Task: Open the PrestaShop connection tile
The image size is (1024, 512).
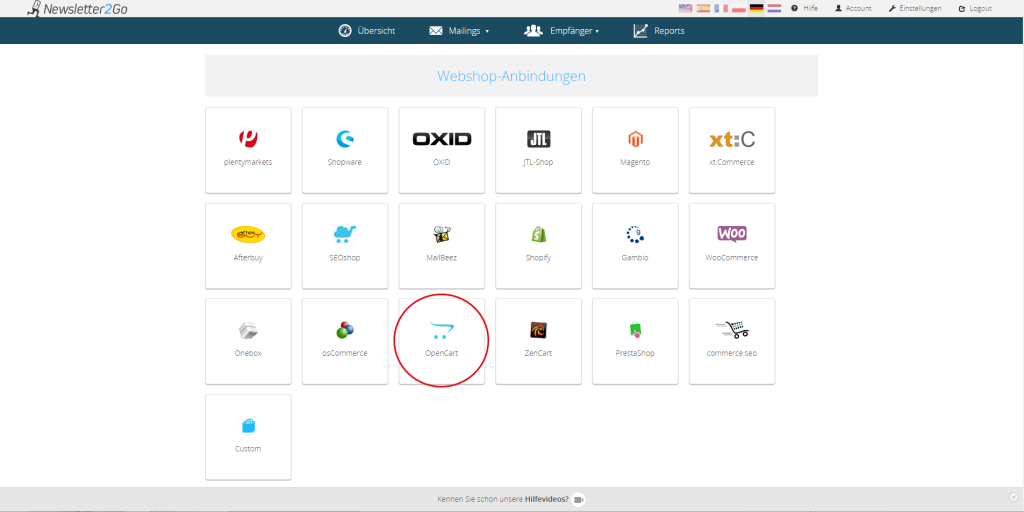Action: click(635, 341)
